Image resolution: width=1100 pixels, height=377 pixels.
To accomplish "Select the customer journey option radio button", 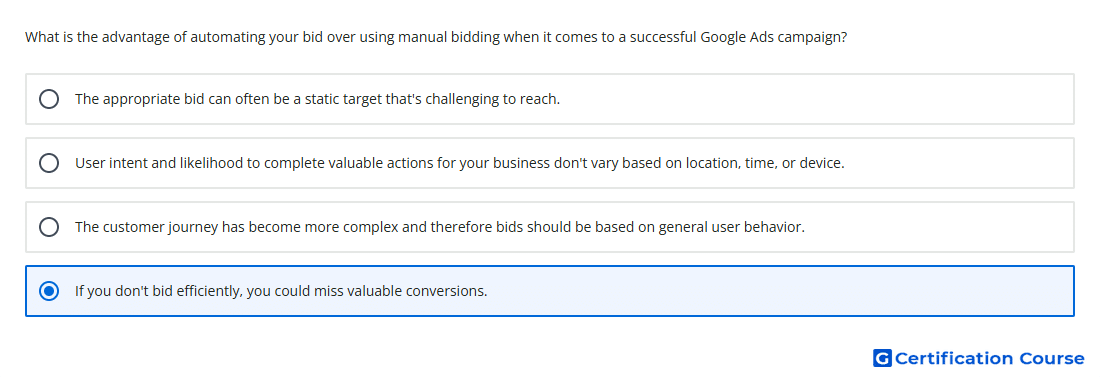I will pyautogui.click(x=49, y=227).
